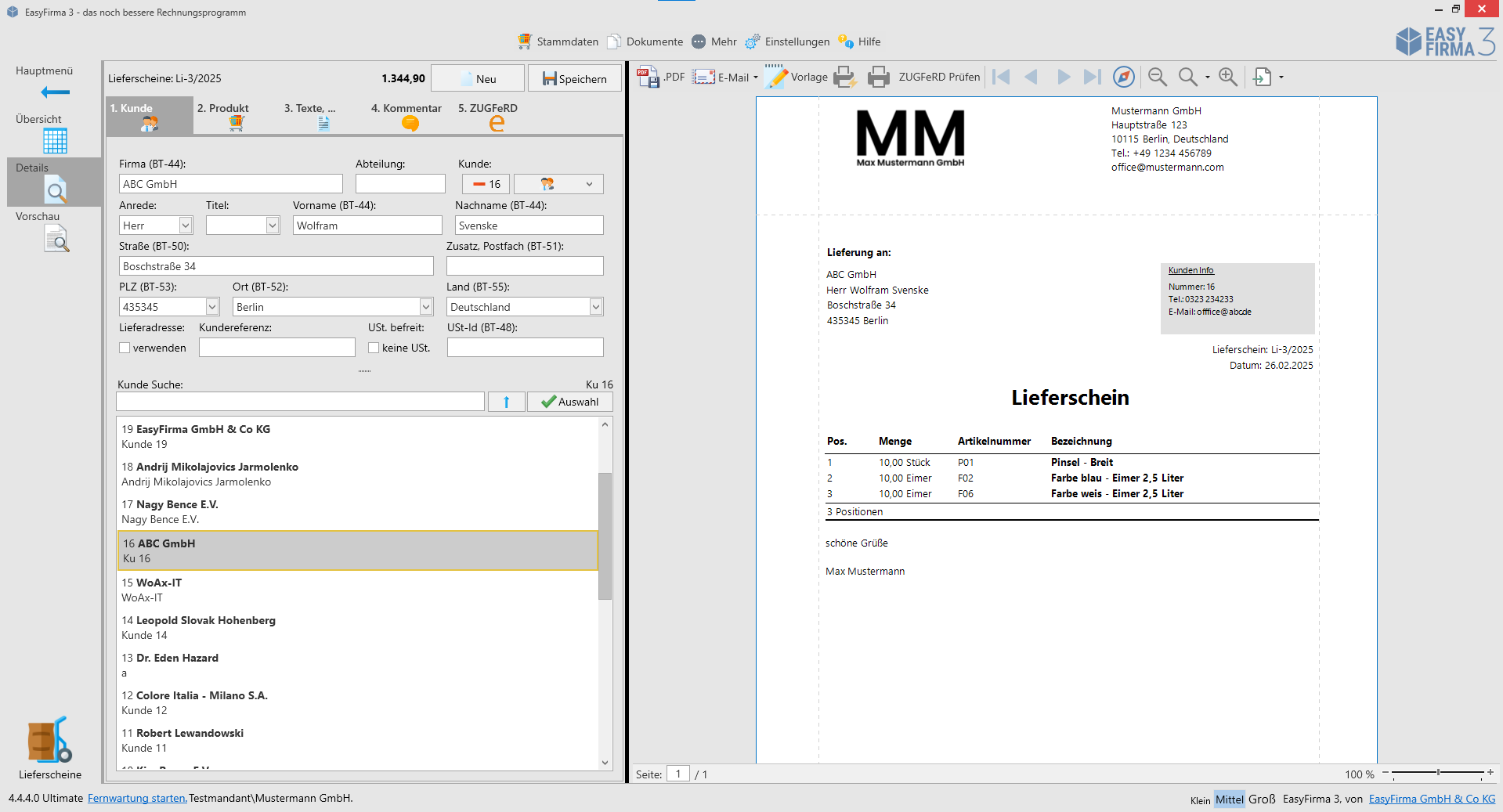The height and width of the screenshot is (812, 1503).
Task: Enable Lieferadresse verwenden checkbox
Action: [125, 348]
